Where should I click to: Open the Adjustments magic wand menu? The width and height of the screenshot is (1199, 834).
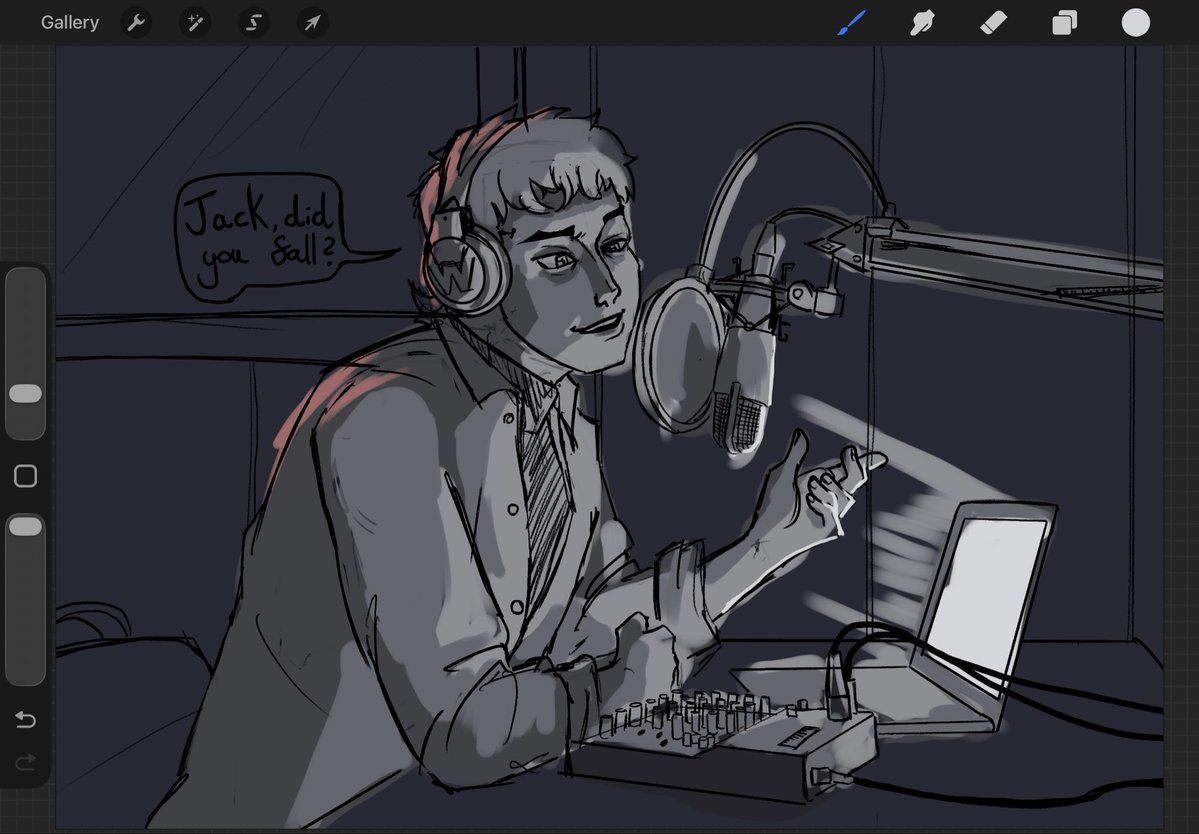coord(195,23)
